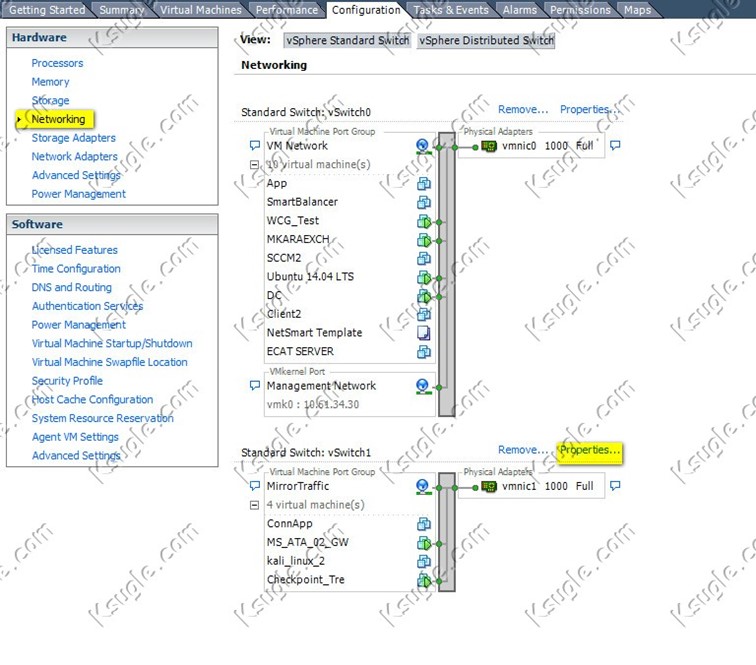Click the VM Network port group globe icon
The width and height of the screenshot is (756, 665).
coord(422,146)
